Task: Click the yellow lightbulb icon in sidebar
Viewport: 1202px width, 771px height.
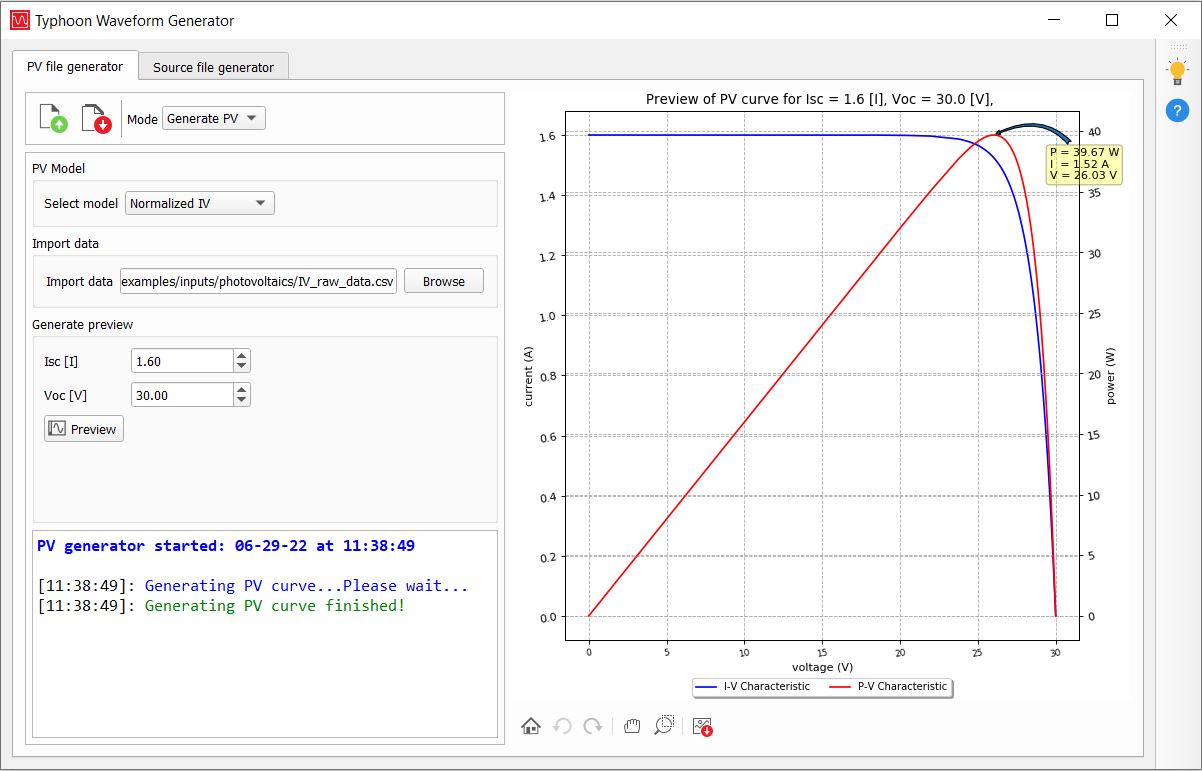Action: (x=1177, y=72)
